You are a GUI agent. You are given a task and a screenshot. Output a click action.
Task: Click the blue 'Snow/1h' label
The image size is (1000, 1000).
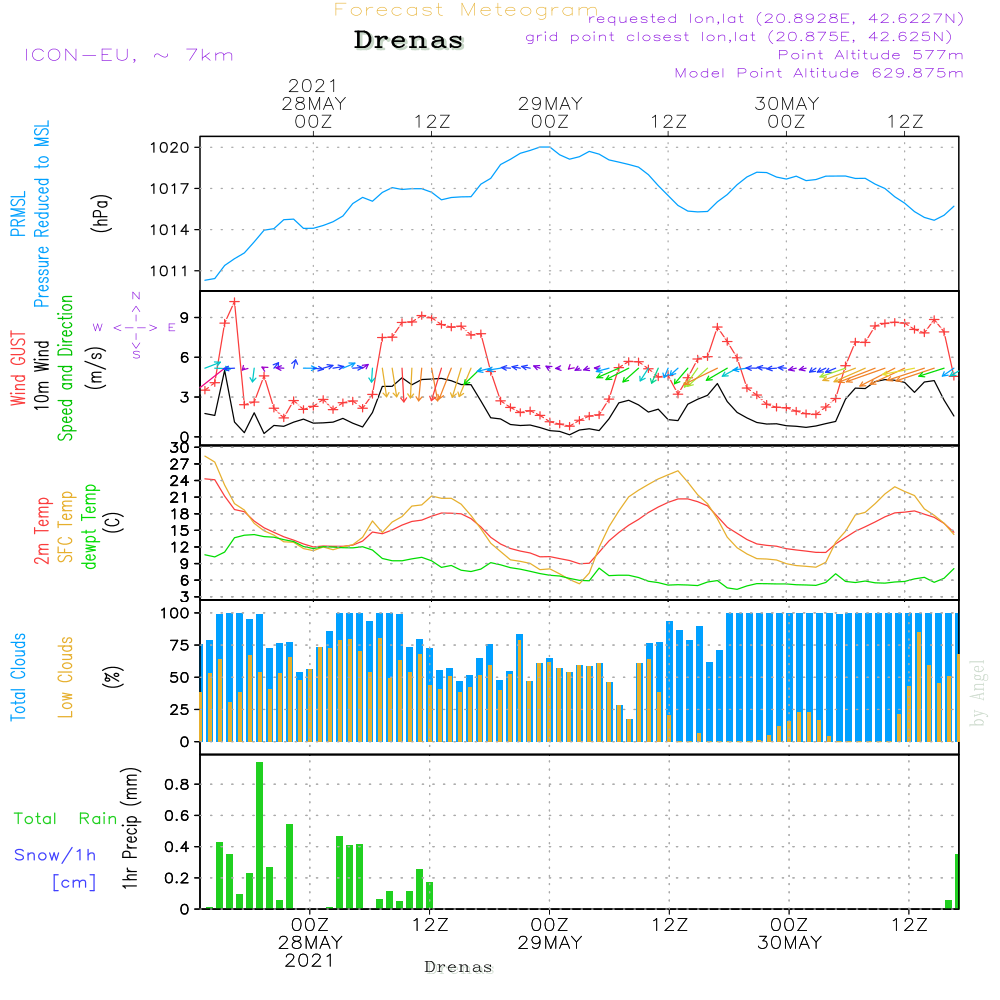(55, 855)
